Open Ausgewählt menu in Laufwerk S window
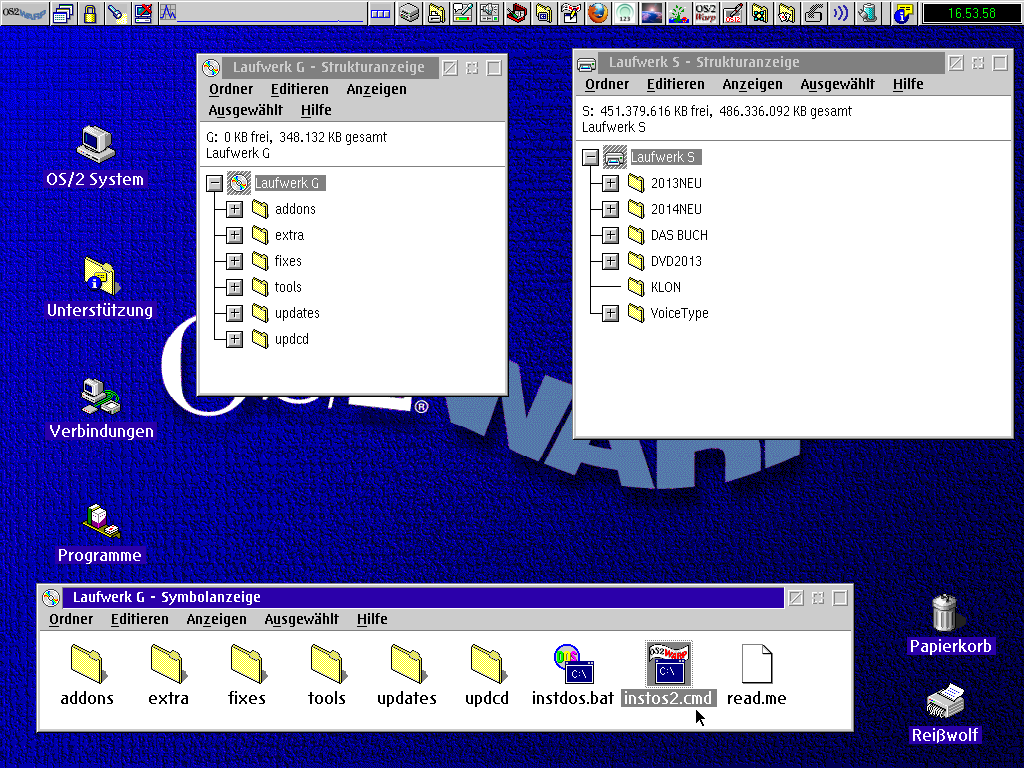1024x768 pixels. [837, 84]
